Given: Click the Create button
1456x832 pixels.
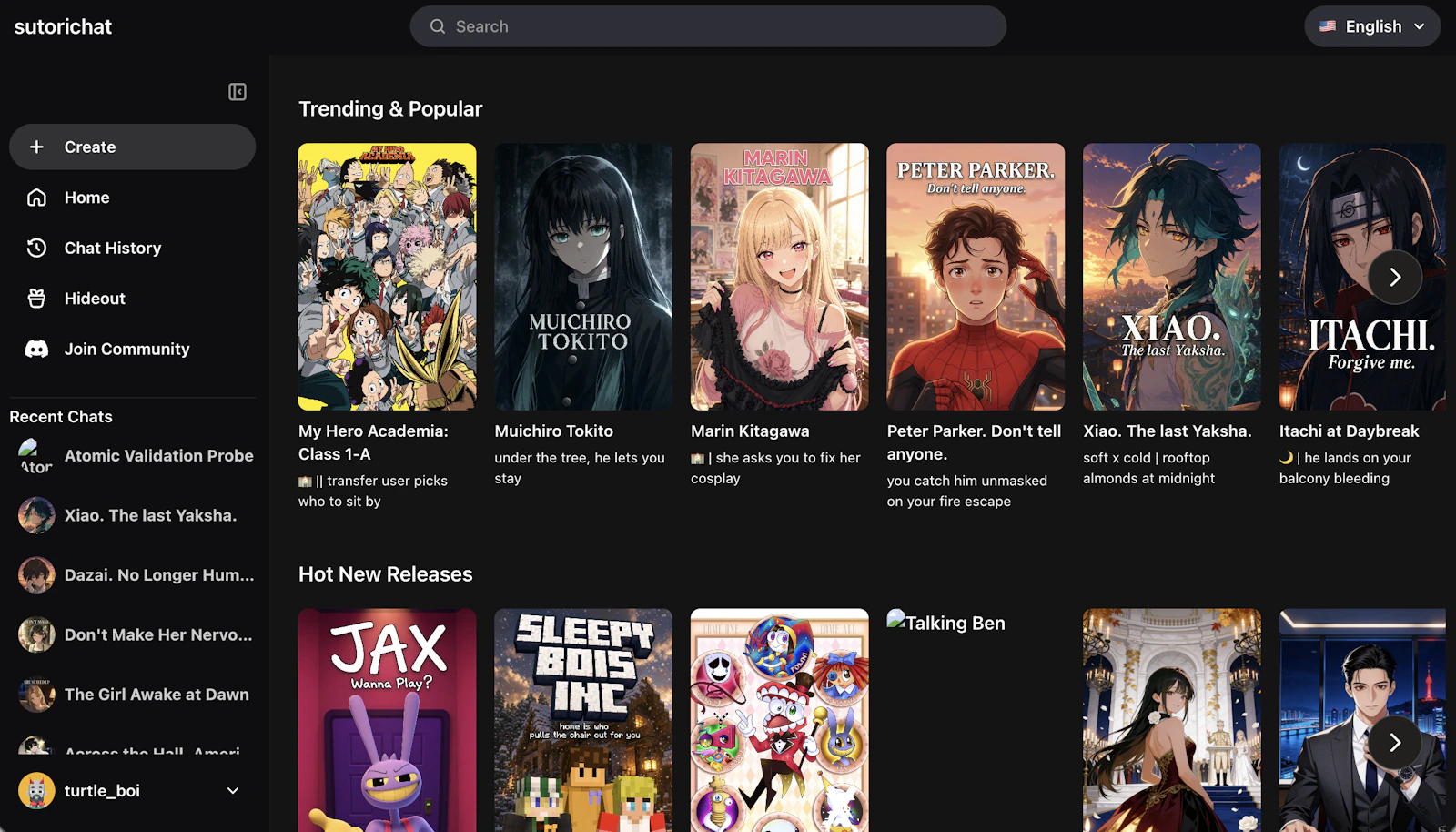Looking at the screenshot, I should coord(133,147).
